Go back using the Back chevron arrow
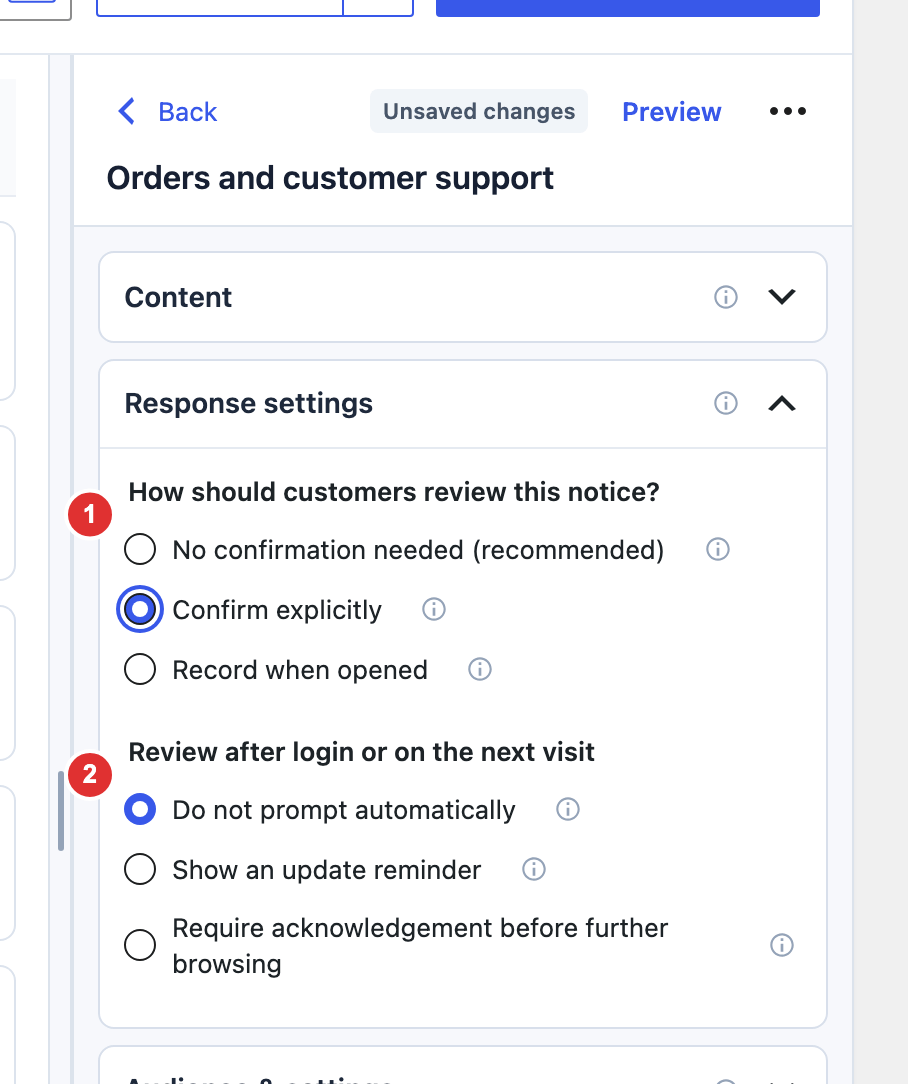This screenshot has width=908, height=1084. (127, 111)
